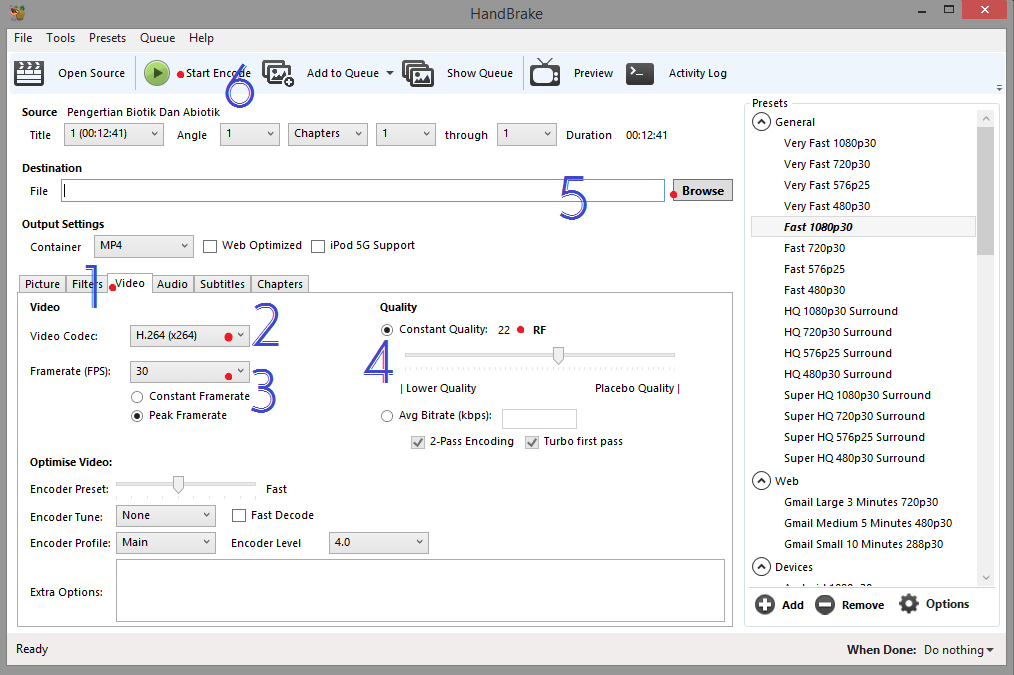Switch to the Audio tab
Image resolution: width=1014 pixels, height=675 pixels.
pos(172,284)
